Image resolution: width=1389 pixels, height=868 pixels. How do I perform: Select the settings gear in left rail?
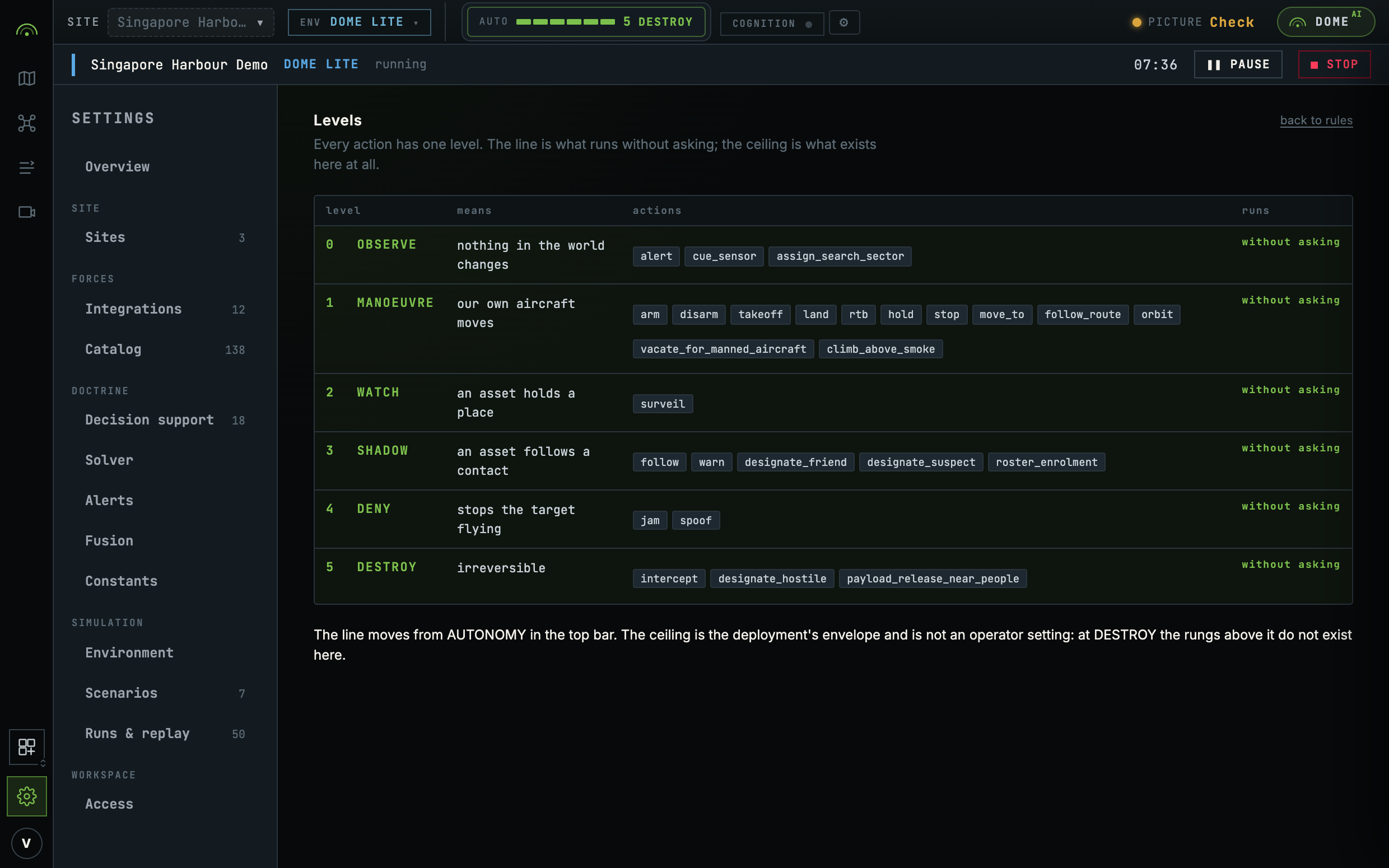[26, 796]
